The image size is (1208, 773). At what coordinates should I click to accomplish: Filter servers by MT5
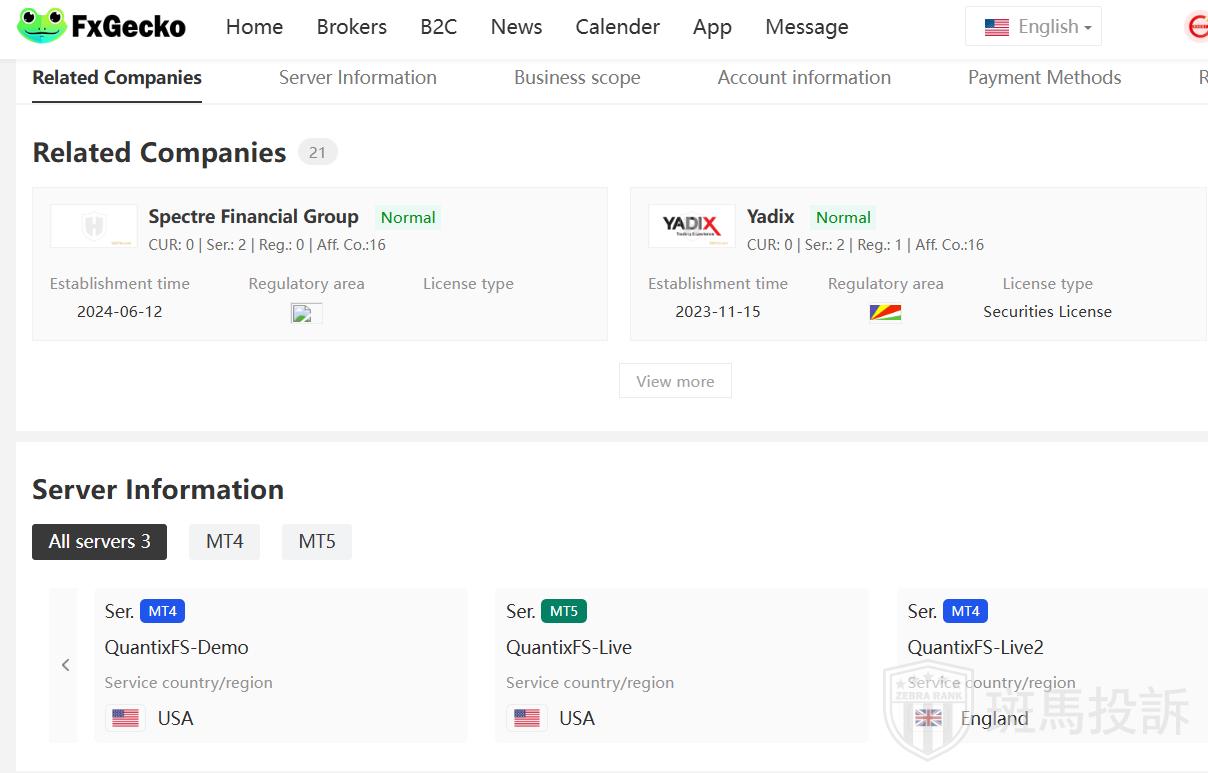[x=316, y=541]
